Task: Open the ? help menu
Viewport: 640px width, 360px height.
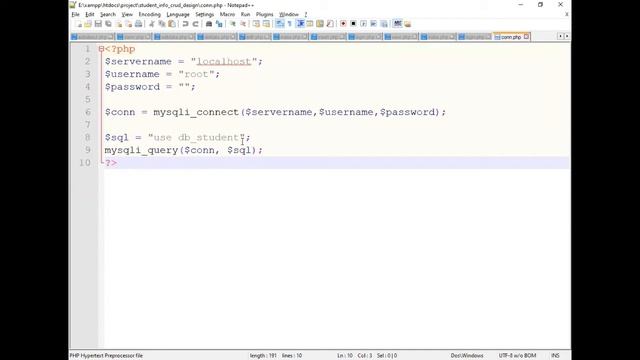Action: click(x=306, y=14)
